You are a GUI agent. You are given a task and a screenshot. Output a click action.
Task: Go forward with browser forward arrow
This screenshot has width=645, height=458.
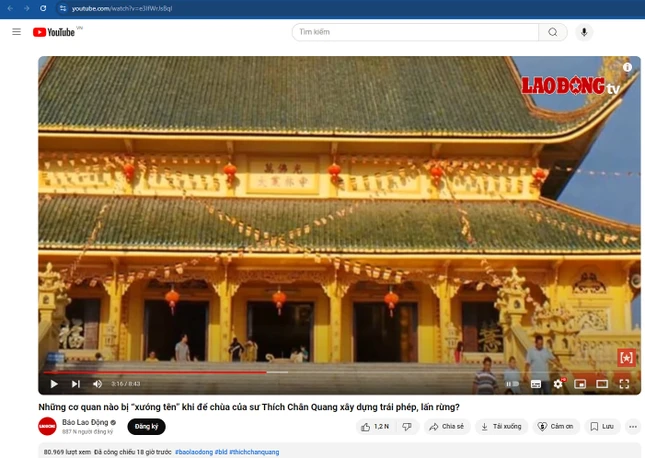click(26, 8)
